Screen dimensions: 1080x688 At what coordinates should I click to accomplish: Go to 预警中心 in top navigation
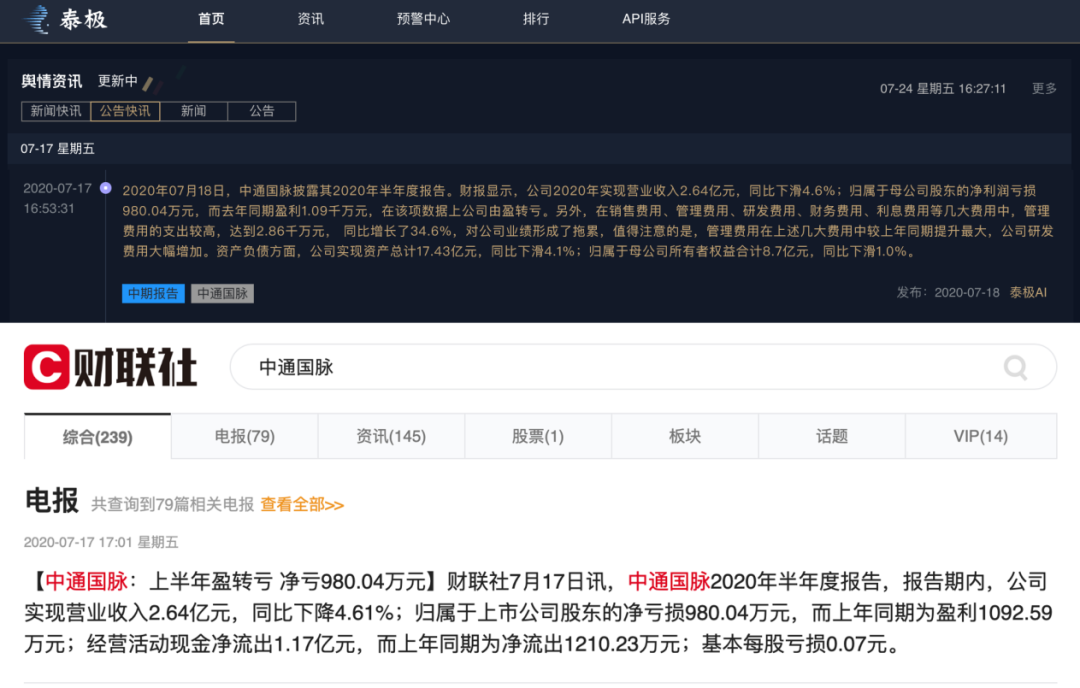423,19
